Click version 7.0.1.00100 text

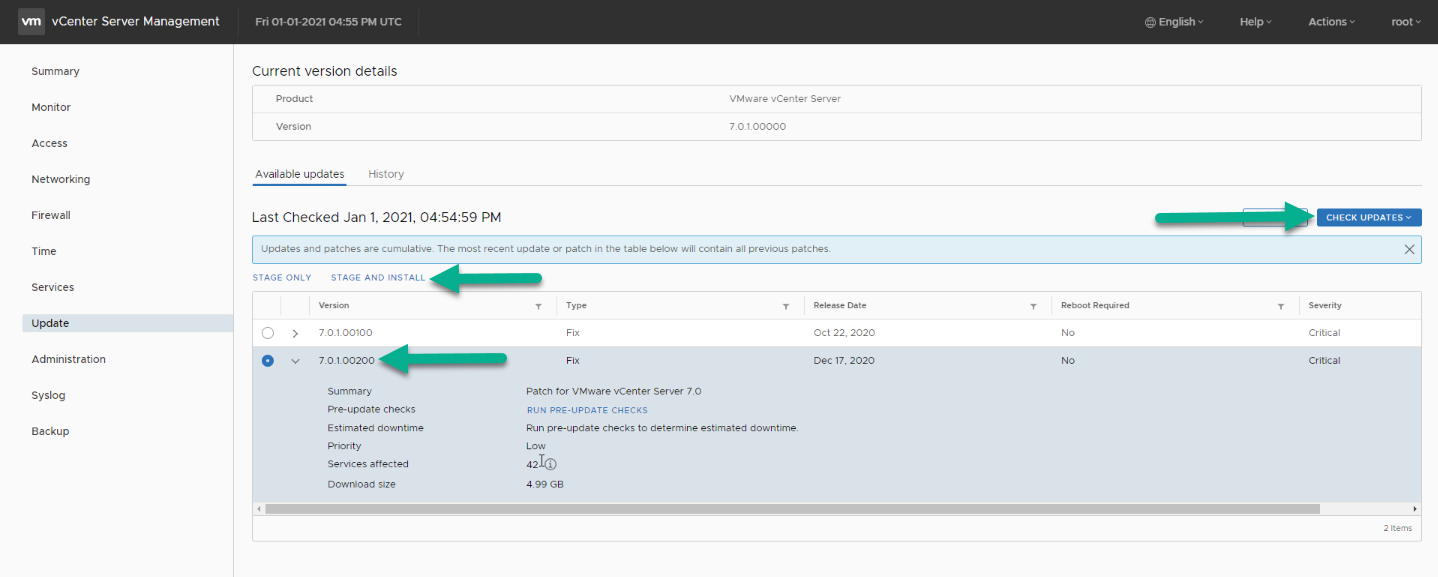tap(346, 333)
